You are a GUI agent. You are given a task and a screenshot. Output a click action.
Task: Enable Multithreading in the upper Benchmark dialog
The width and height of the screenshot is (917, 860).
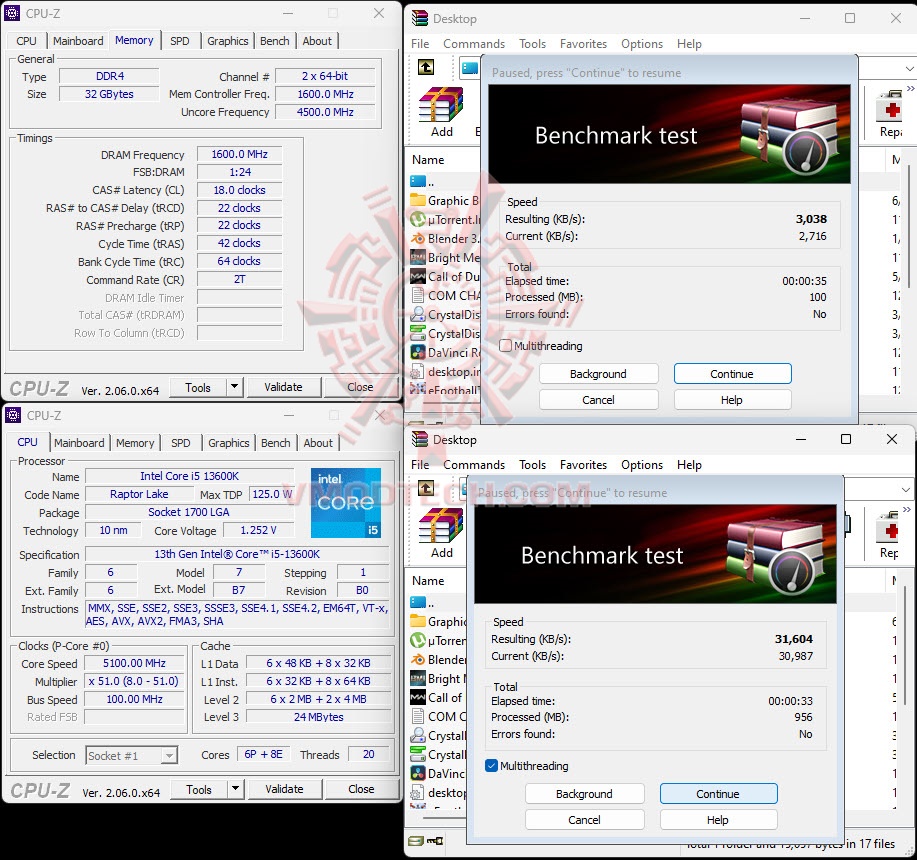(x=506, y=346)
